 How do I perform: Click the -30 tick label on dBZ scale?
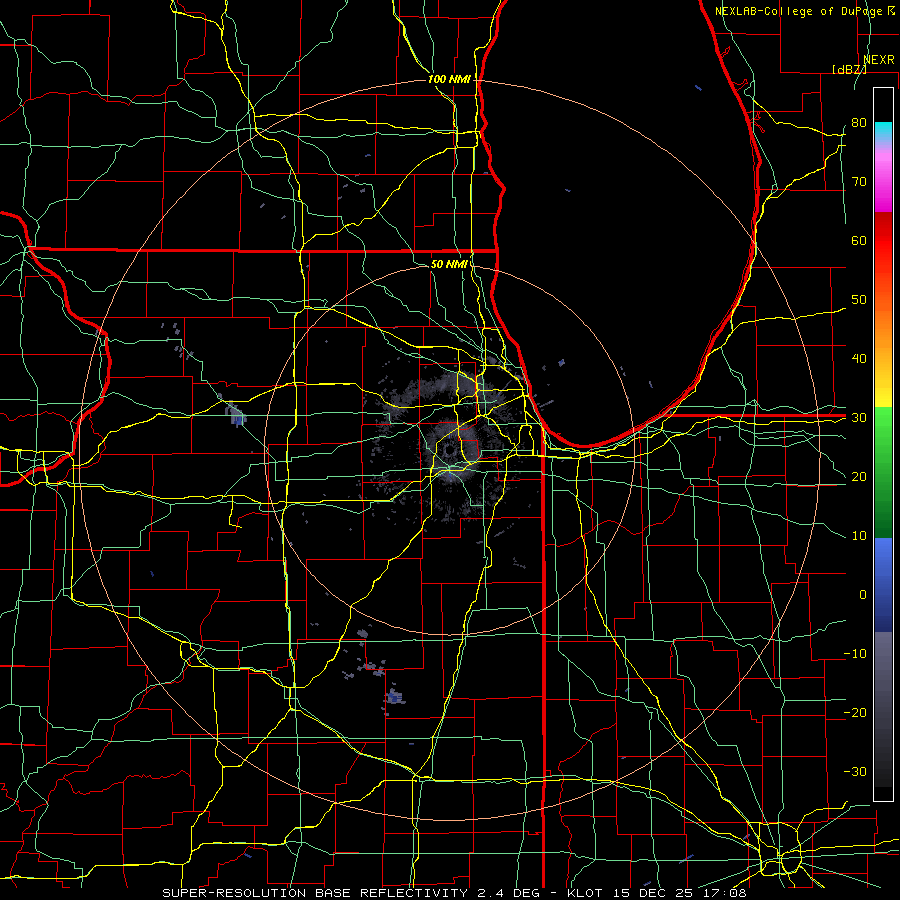pyautogui.click(x=855, y=771)
